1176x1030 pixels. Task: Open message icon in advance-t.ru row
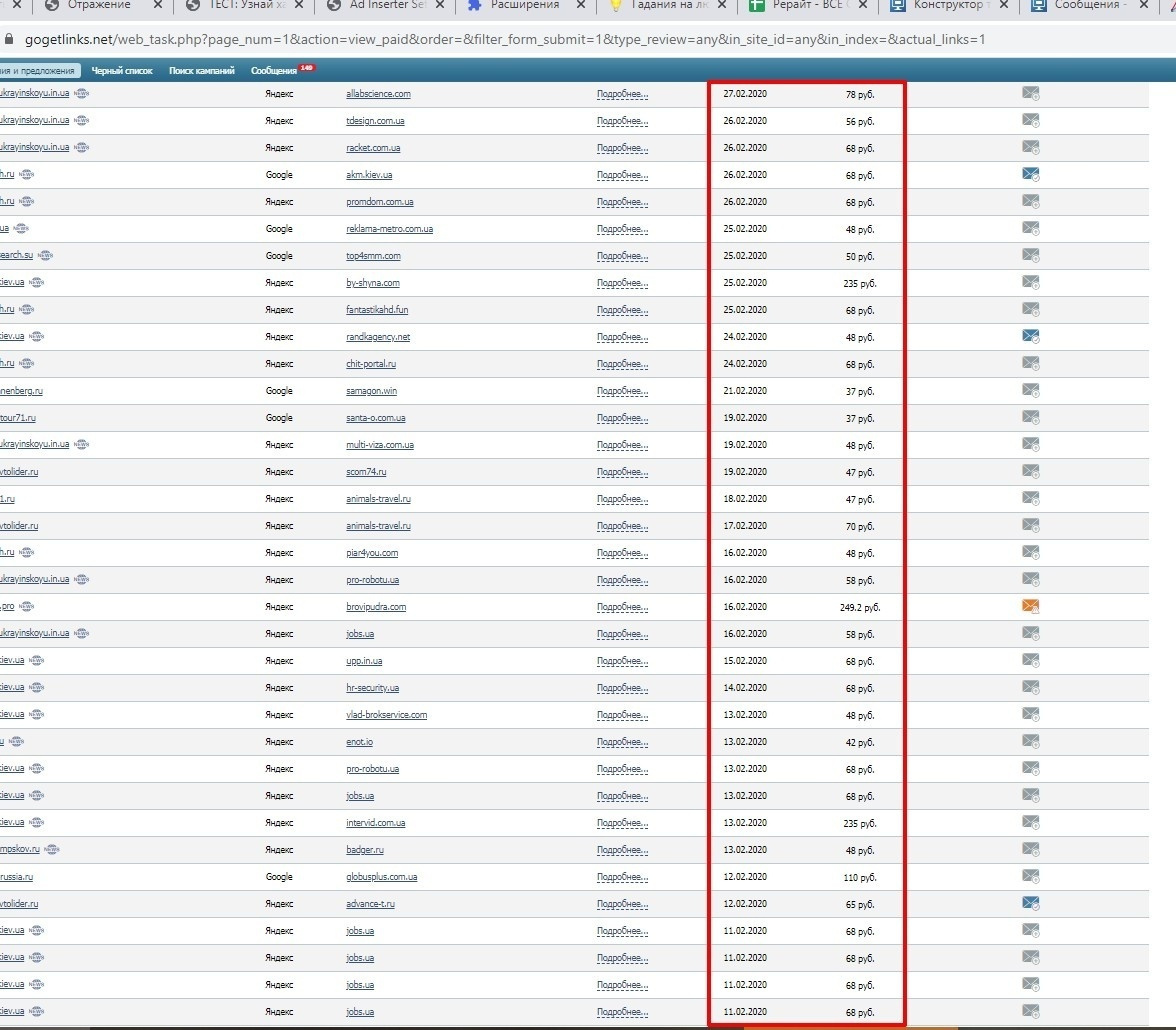point(1030,903)
